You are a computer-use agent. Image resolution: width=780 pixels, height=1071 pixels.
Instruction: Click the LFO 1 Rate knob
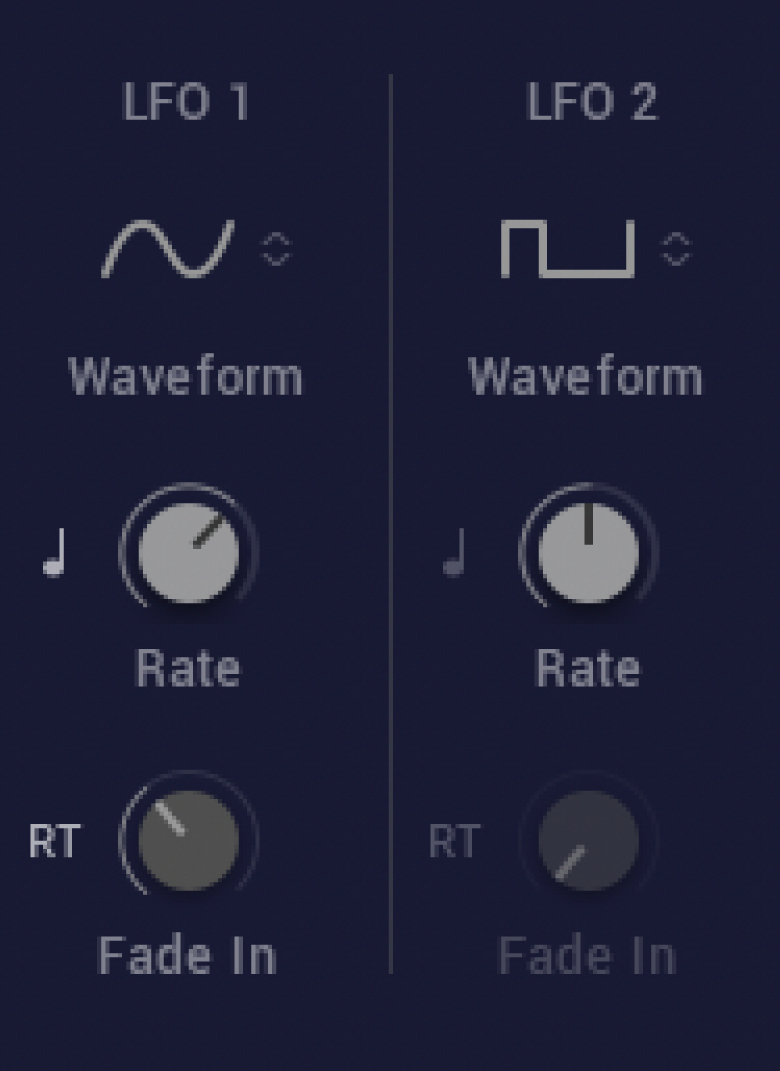[189, 551]
